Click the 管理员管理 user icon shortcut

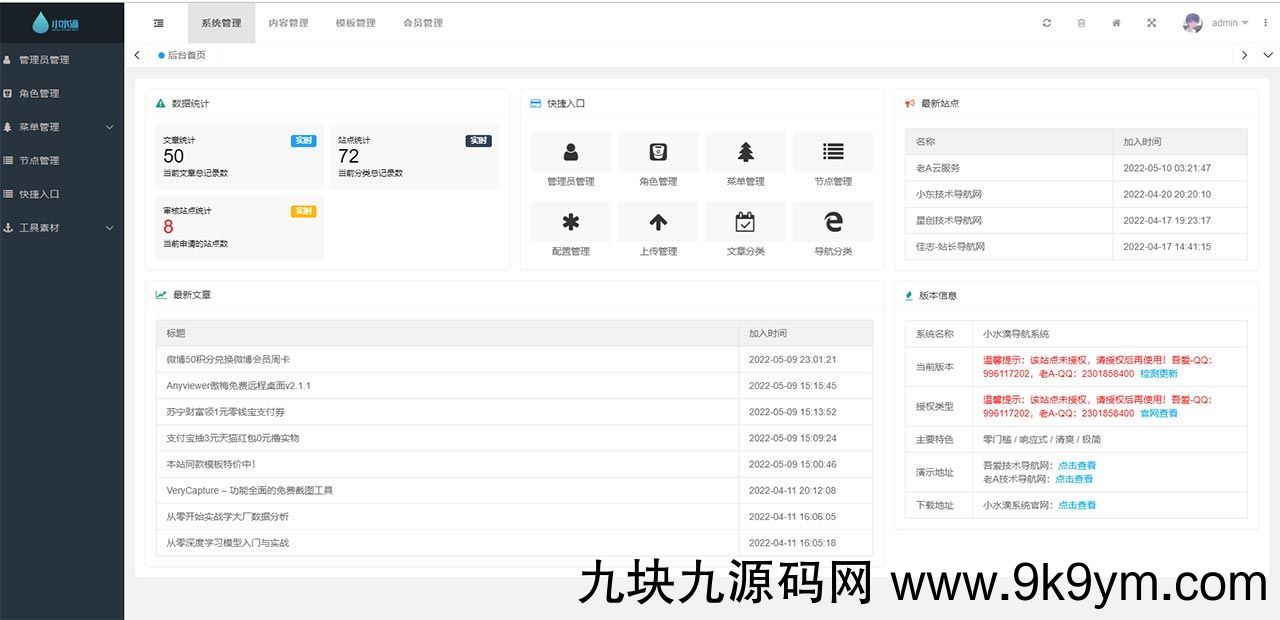pos(571,152)
